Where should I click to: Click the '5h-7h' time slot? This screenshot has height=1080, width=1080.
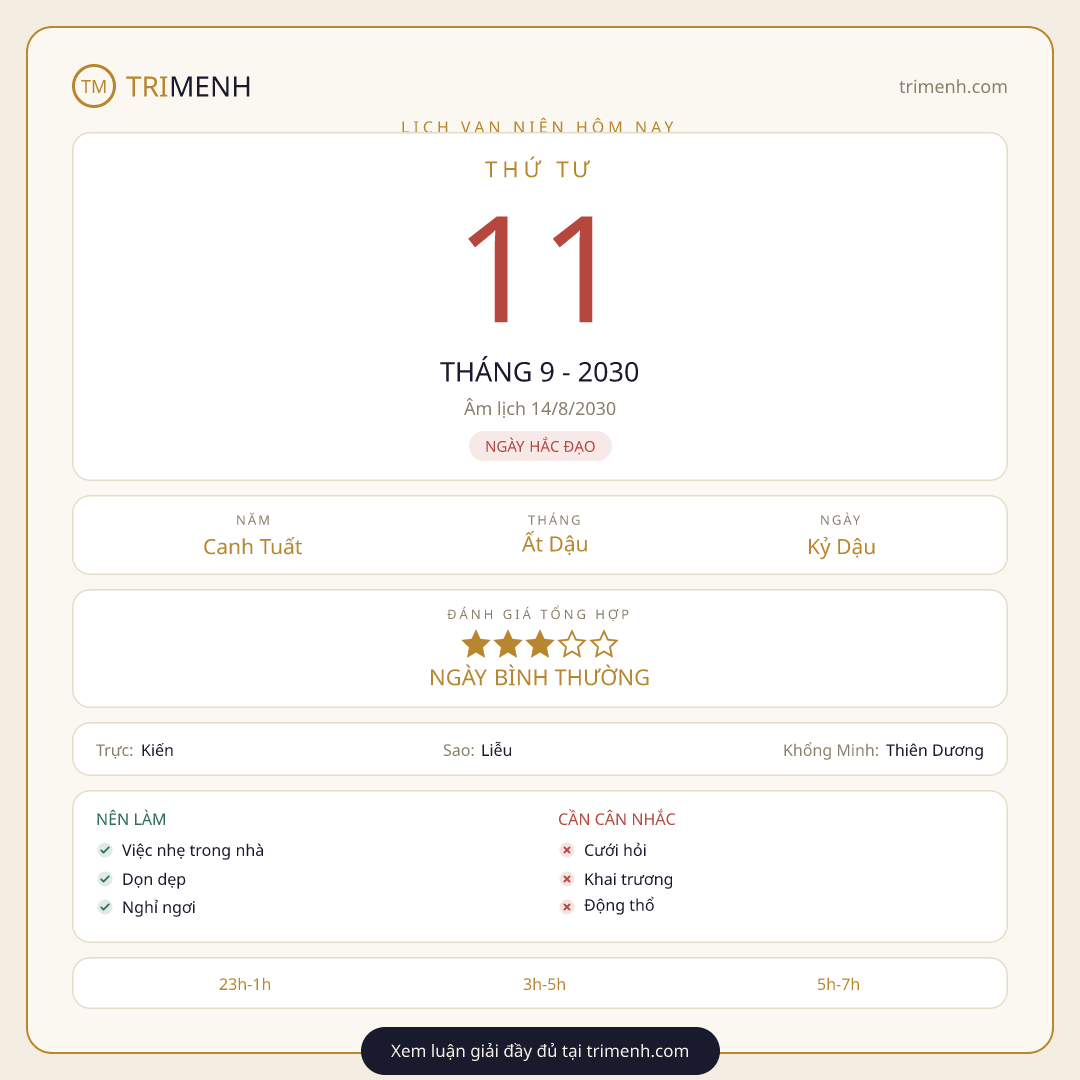pos(838,984)
